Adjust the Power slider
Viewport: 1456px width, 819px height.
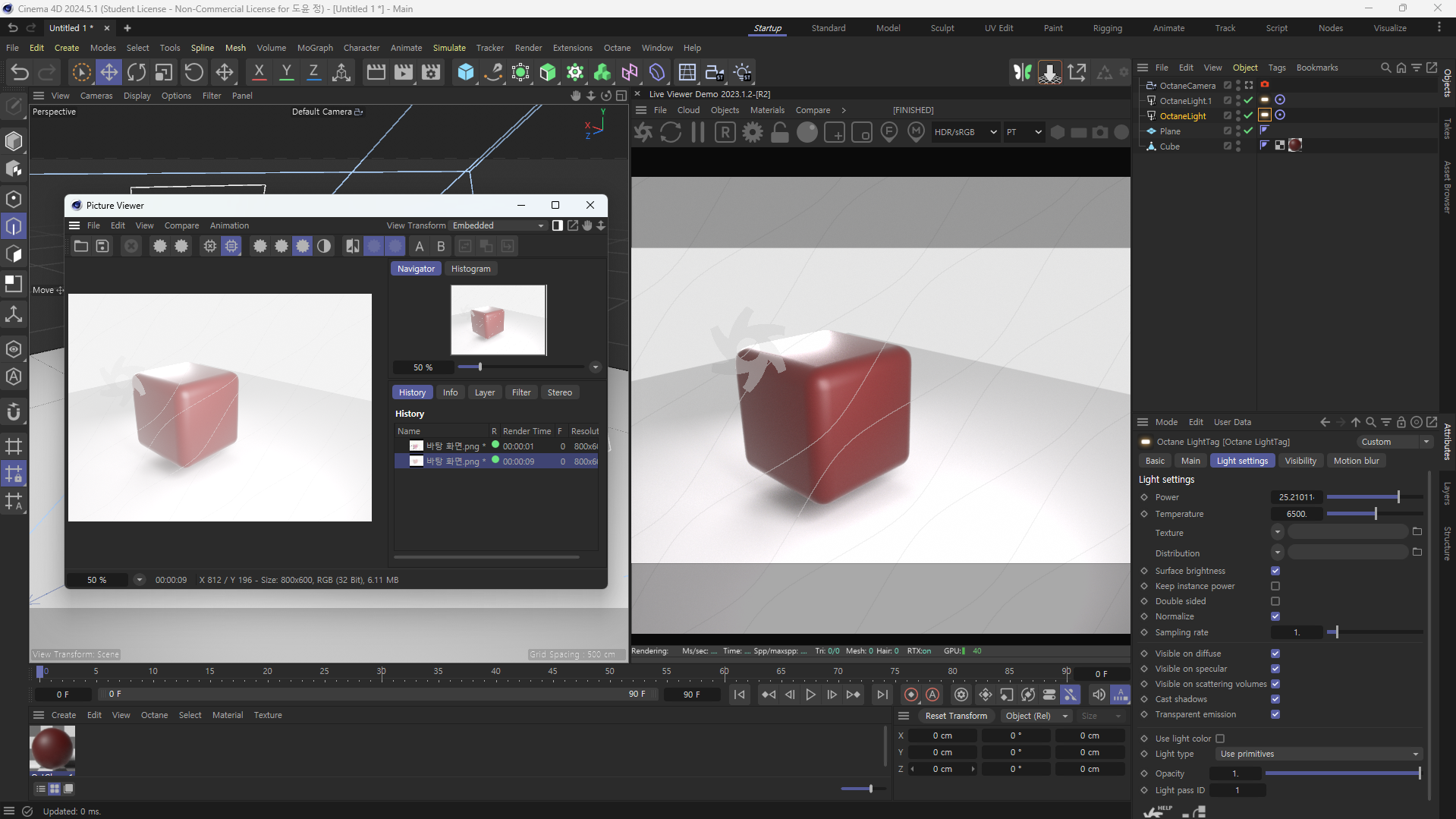1375,497
